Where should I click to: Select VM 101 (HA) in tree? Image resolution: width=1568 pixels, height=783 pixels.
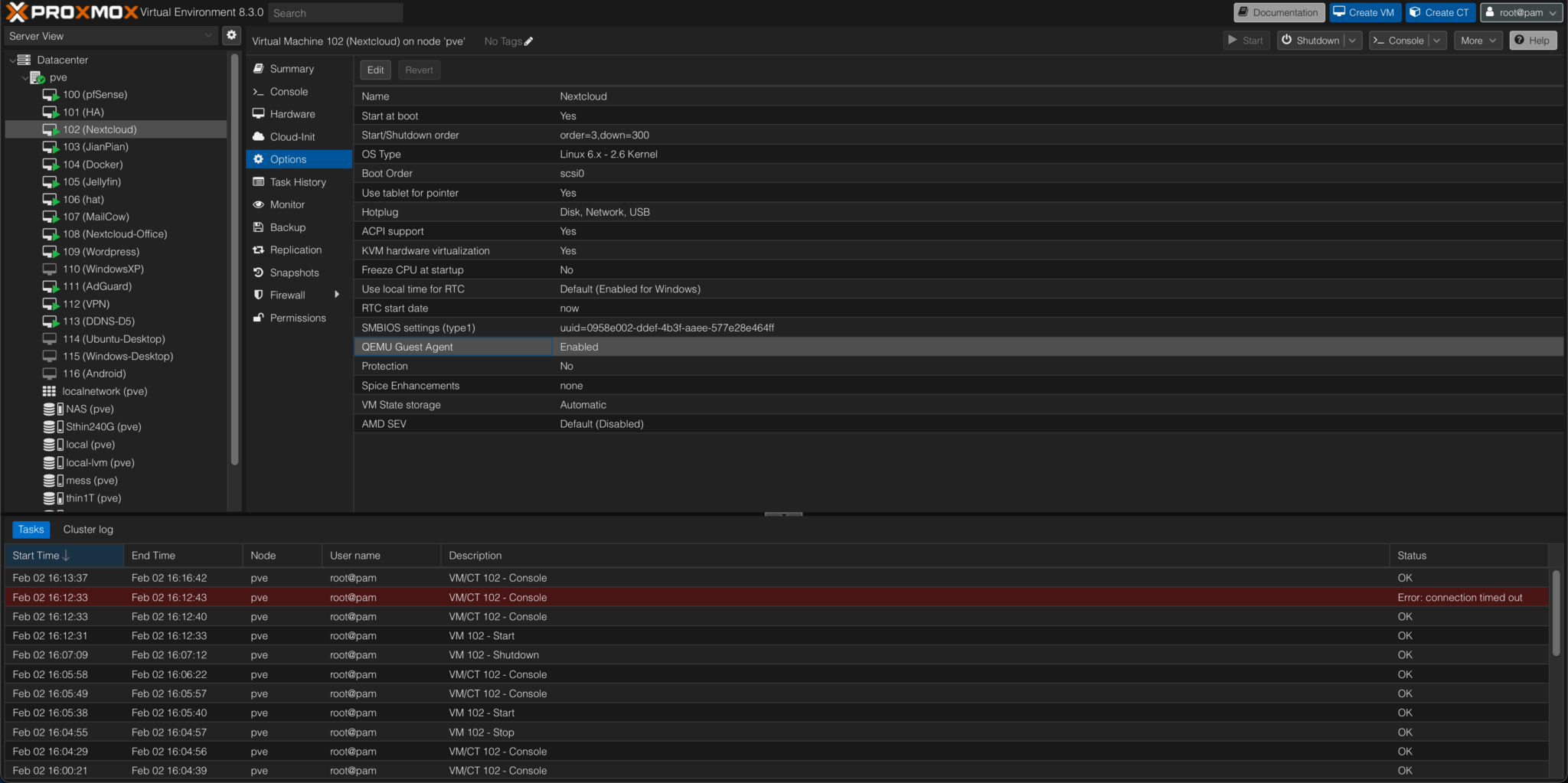83,112
